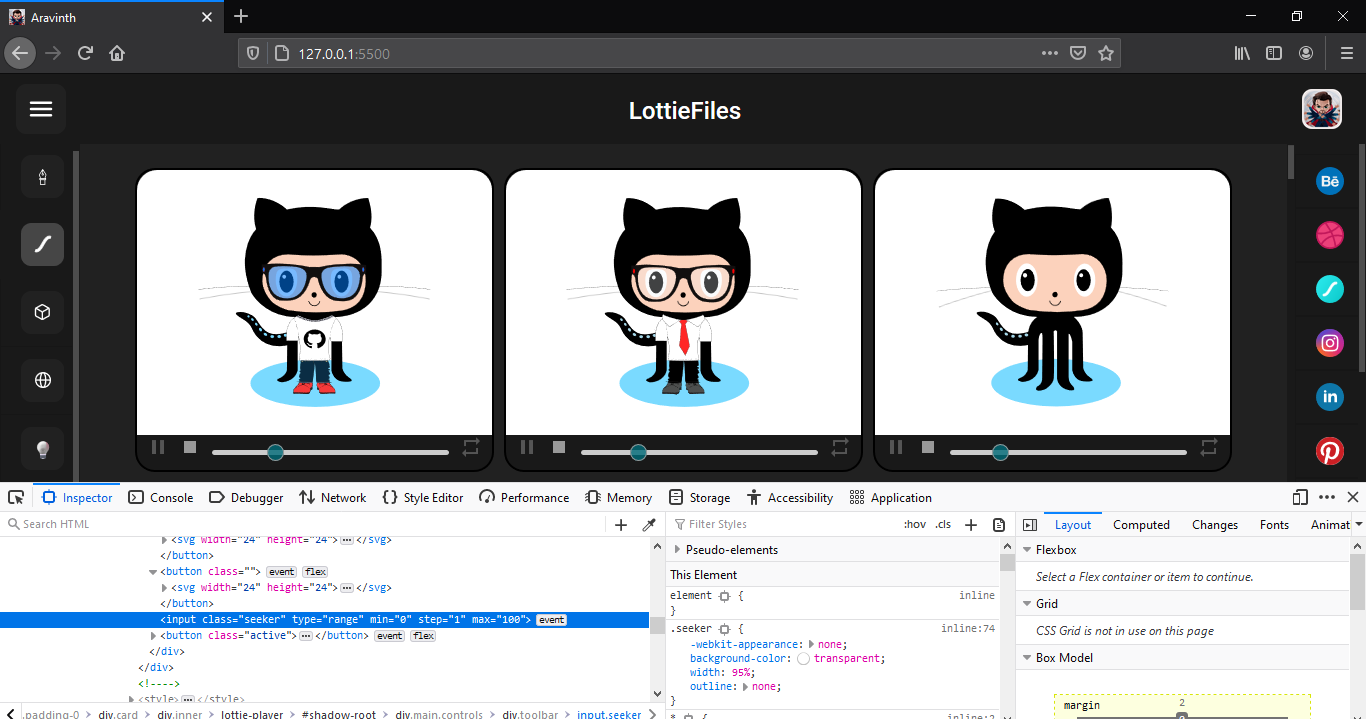Toggle the :hov pseudo-class panel
1366x719 pixels.
coord(914,523)
